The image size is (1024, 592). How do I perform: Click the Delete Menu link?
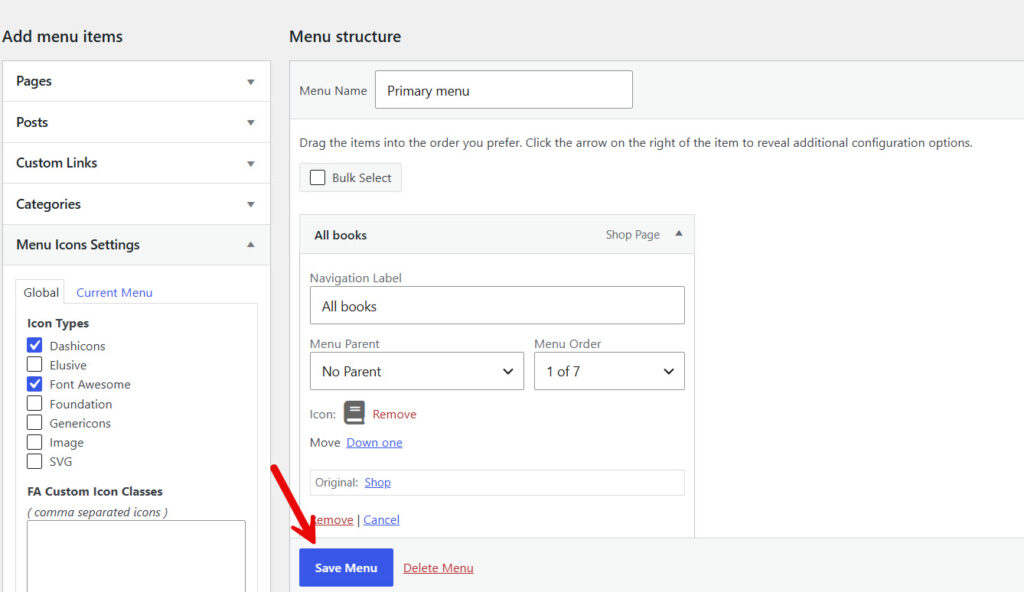438,568
